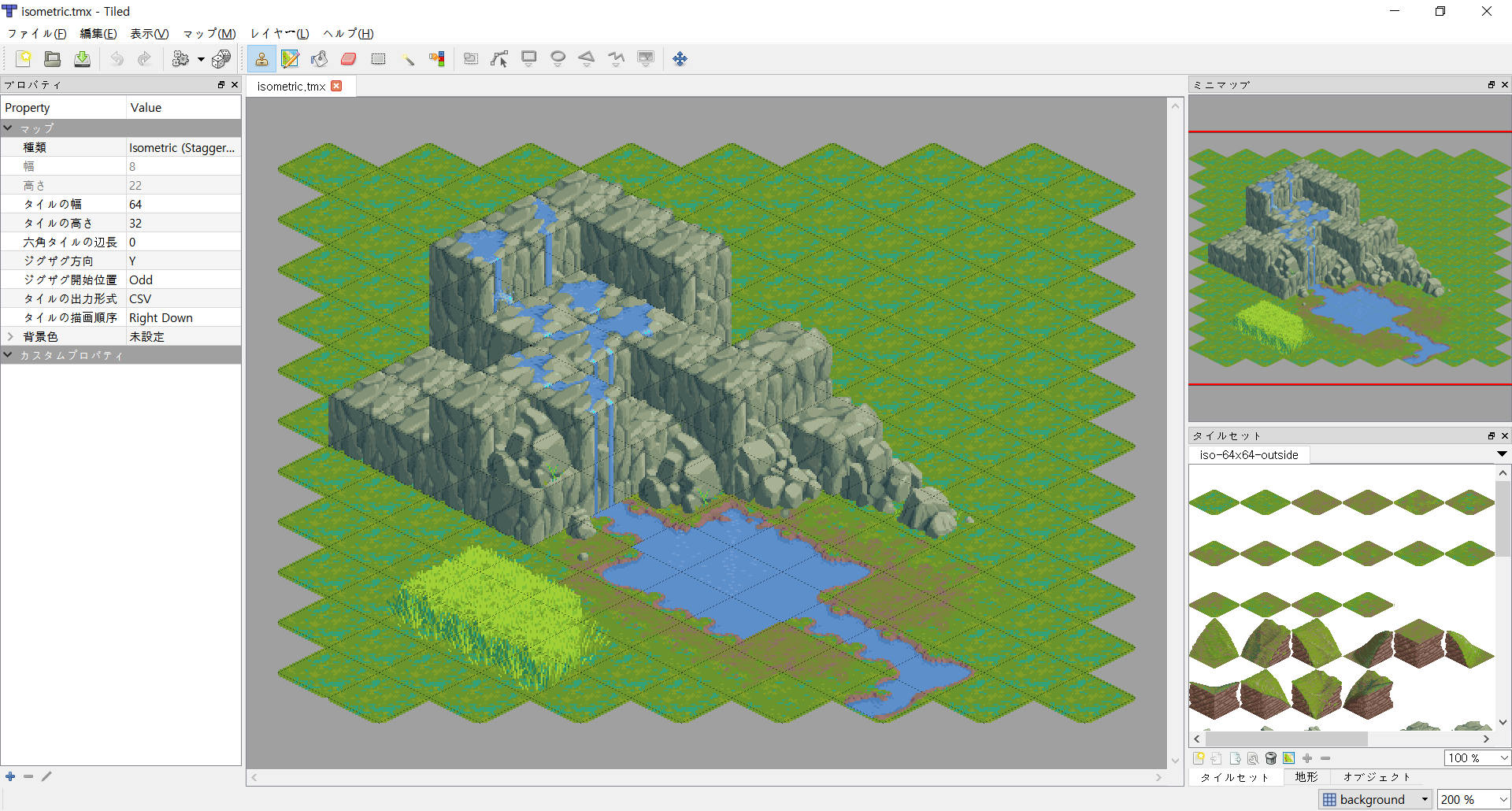Viewport: 1512px width, 811px height.
Task: Select the Bucket Fill tool
Action: [319, 59]
